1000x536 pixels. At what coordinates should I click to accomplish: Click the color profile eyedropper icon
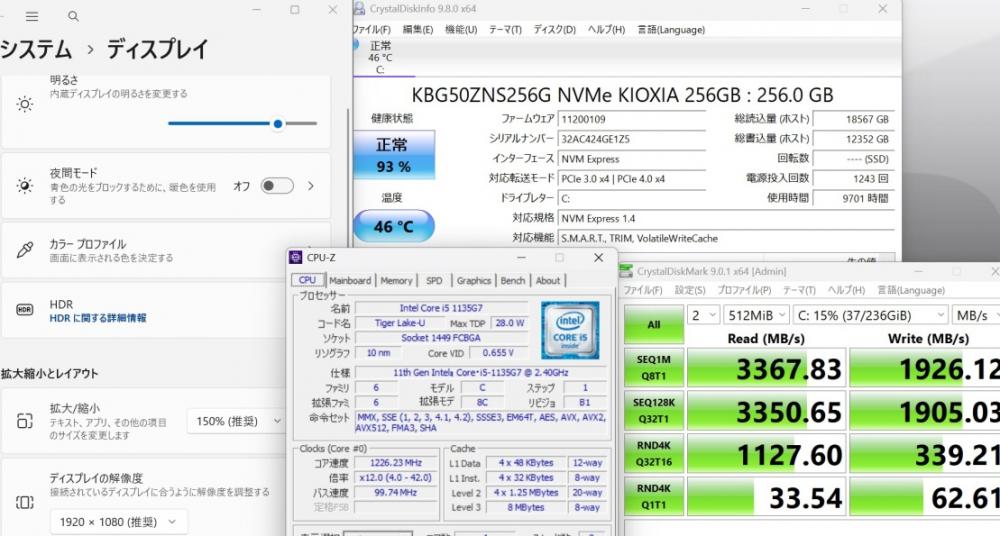tap(25, 249)
